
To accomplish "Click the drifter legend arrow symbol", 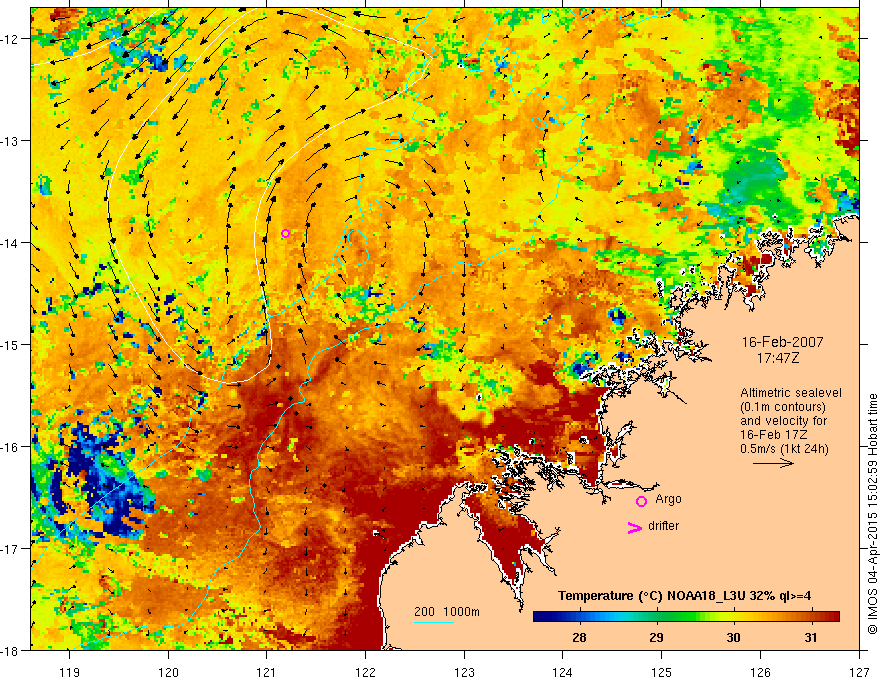I will [635, 527].
